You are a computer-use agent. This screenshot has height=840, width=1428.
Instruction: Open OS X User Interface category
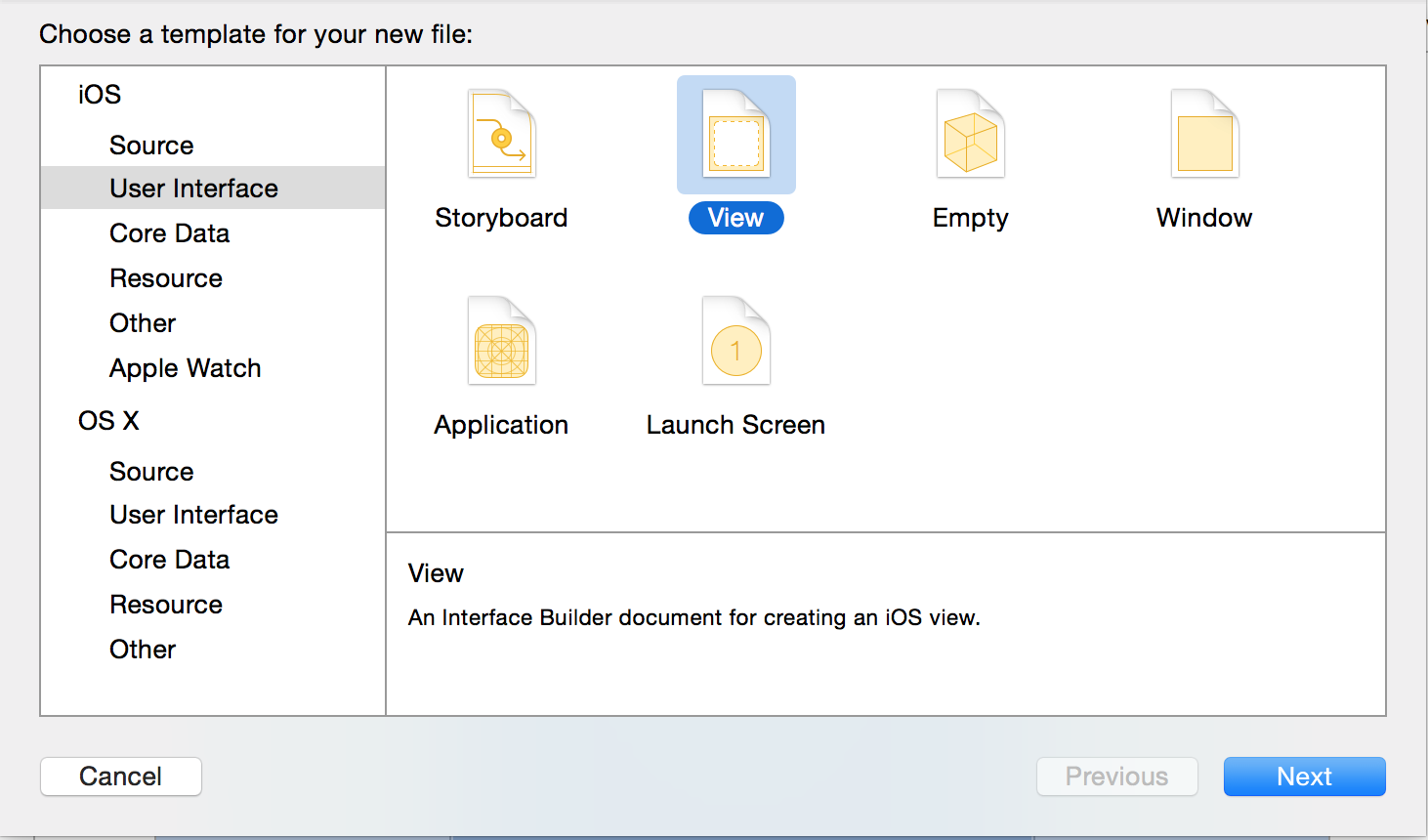(x=193, y=515)
